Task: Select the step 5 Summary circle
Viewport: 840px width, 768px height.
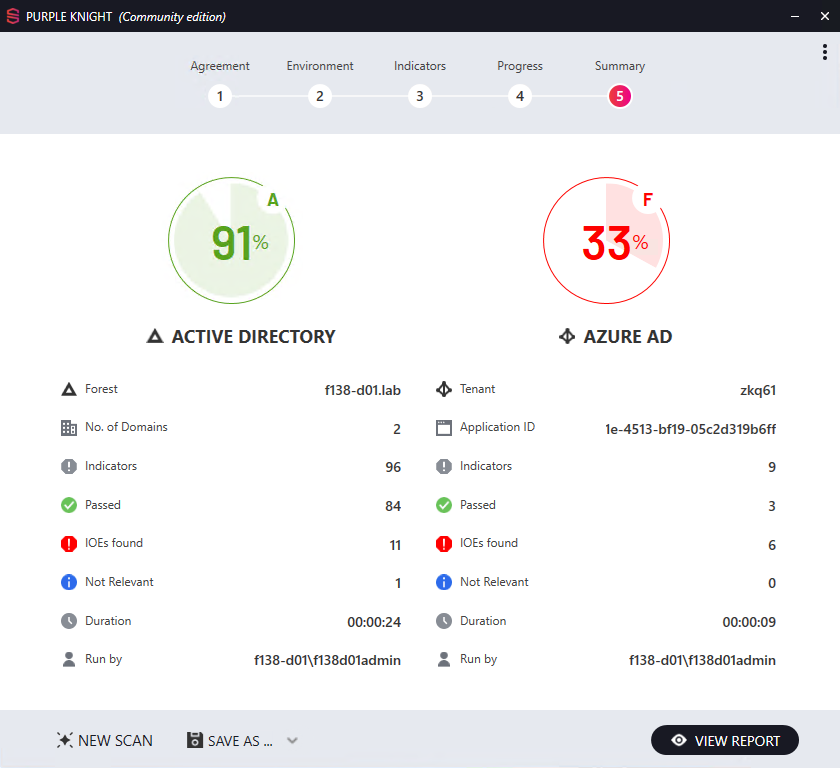Action: (x=620, y=97)
